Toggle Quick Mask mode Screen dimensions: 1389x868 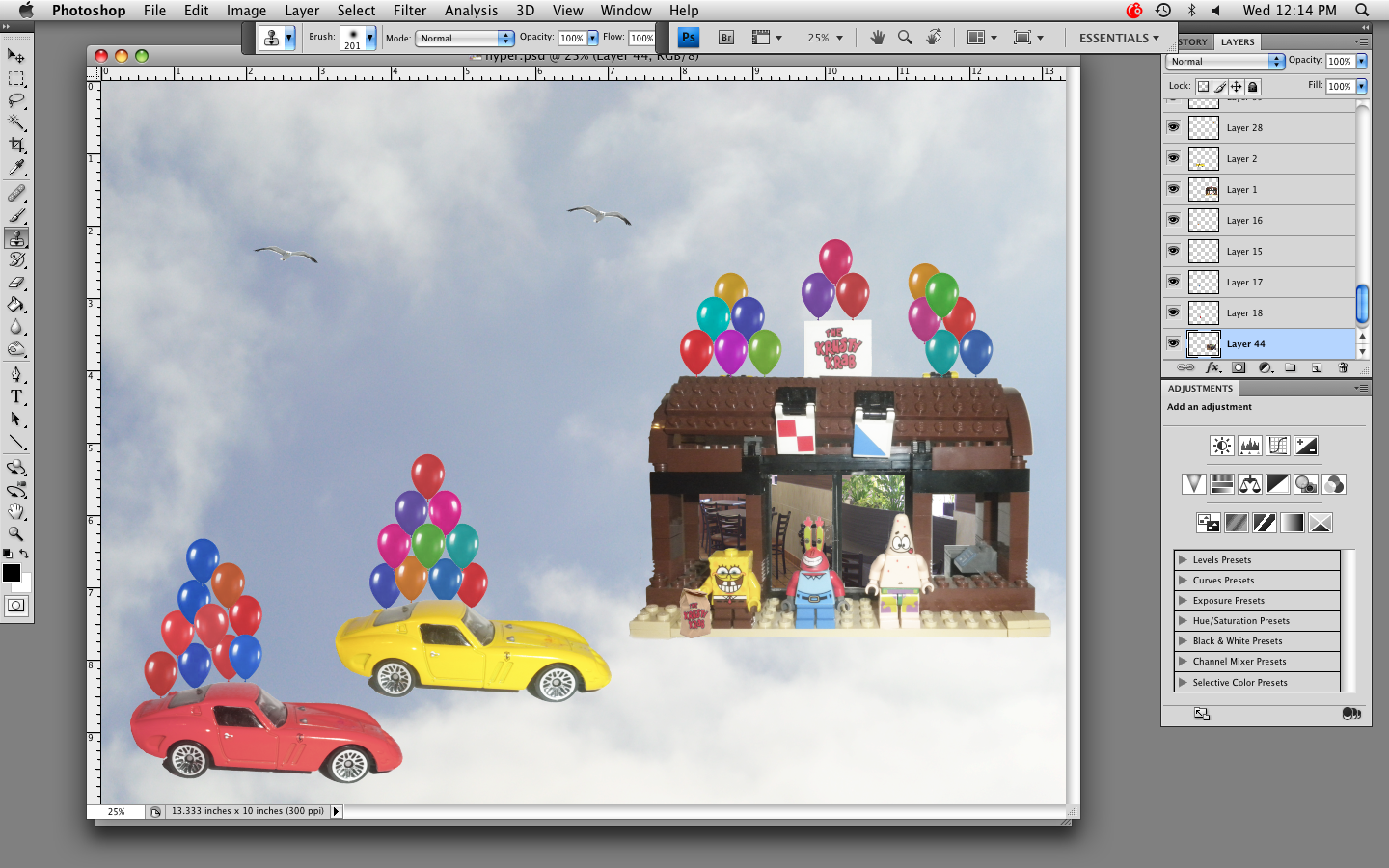click(16, 606)
